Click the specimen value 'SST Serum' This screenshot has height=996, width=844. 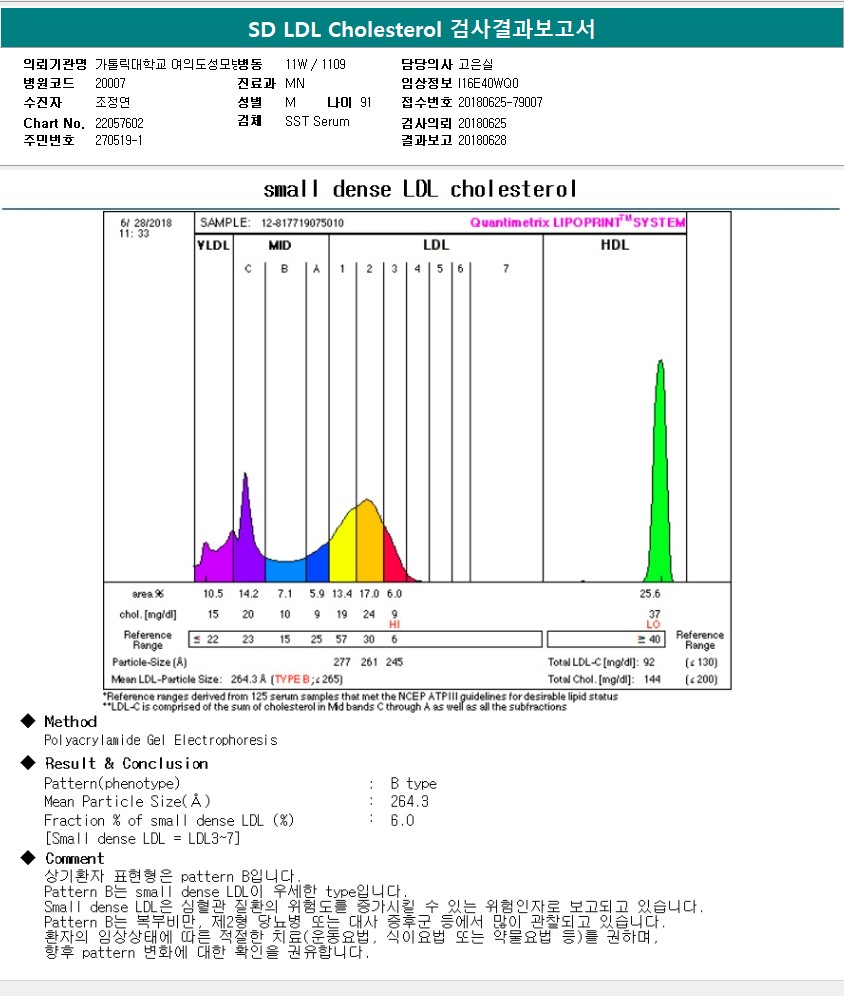pyautogui.click(x=317, y=121)
